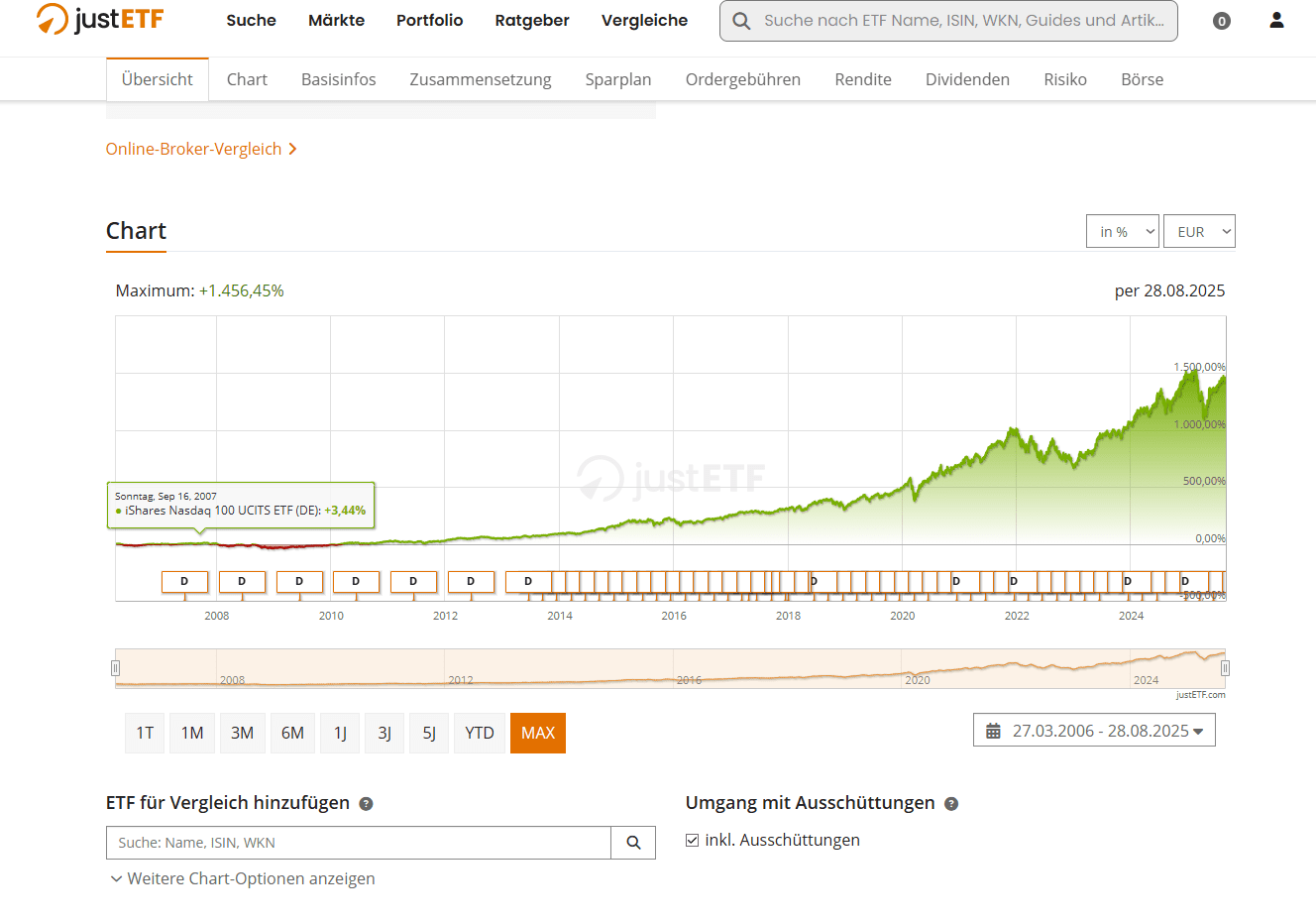The width and height of the screenshot is (1316, 923).
Task: Switch to the Sparplan tab
Action: point(618,79)
